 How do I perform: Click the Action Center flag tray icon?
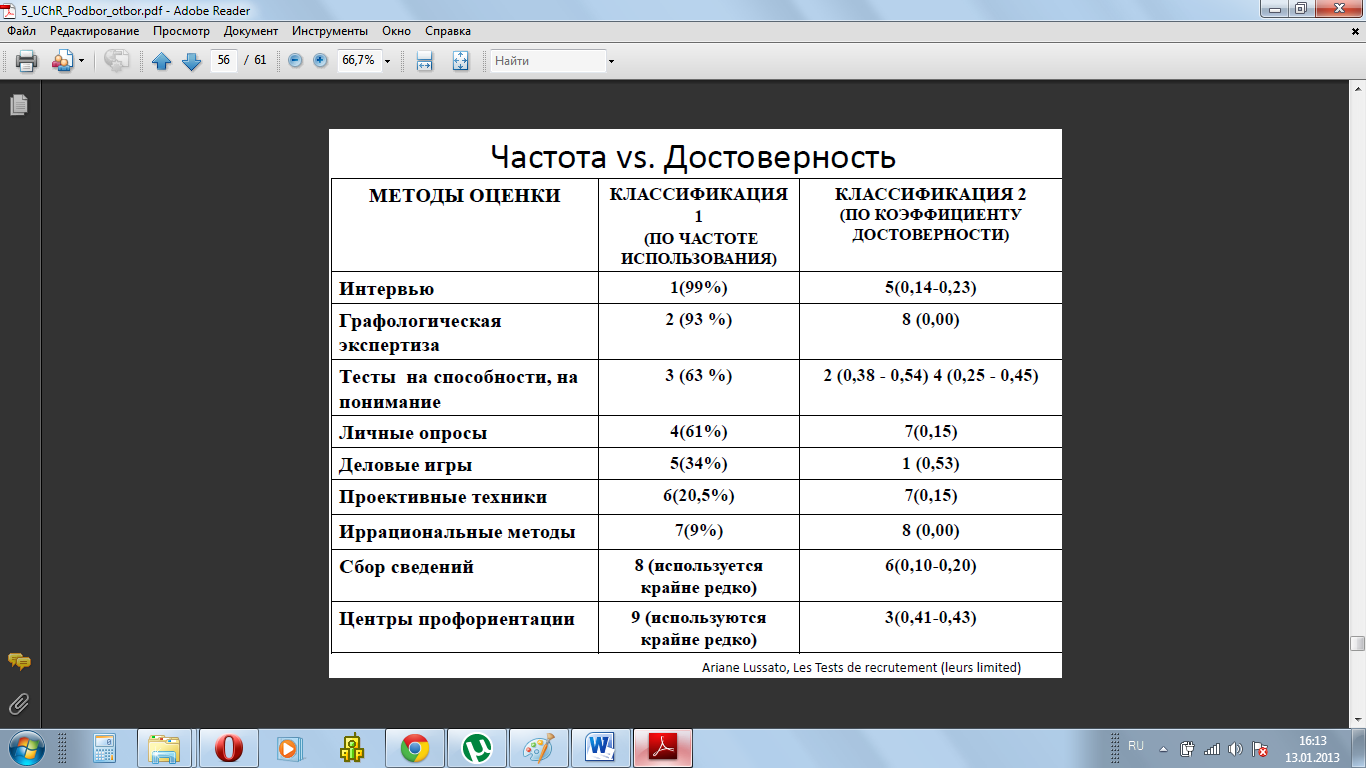click(x=1261, y=748)
